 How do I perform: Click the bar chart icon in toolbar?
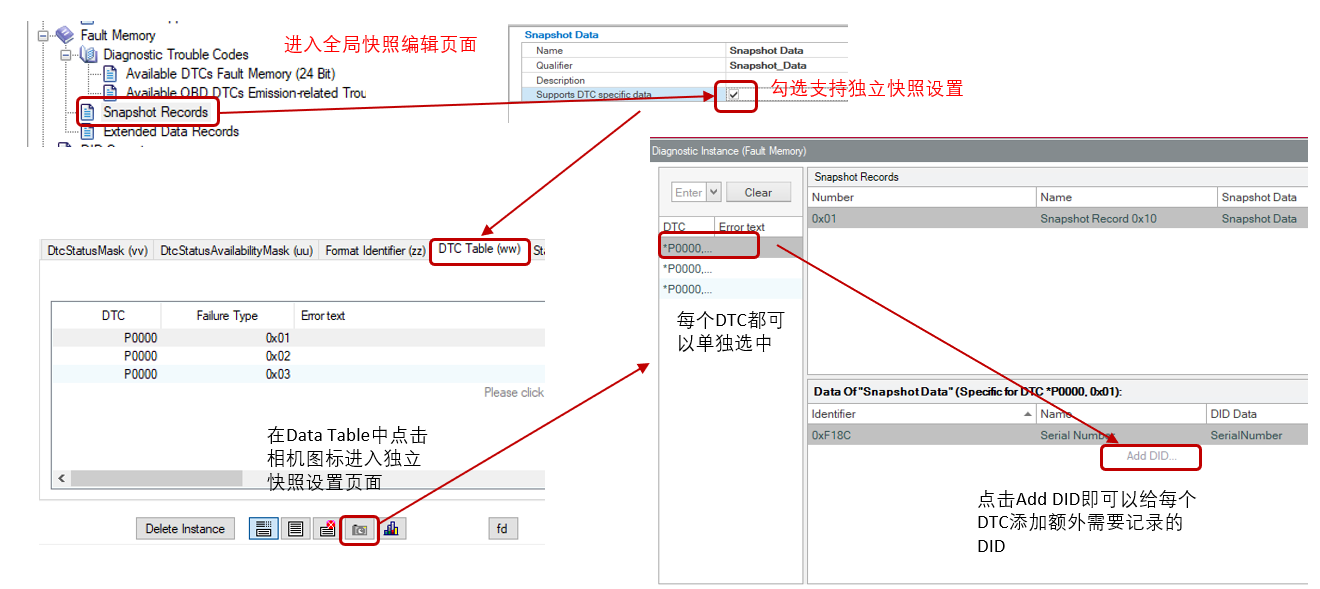[x=391, y=529]
